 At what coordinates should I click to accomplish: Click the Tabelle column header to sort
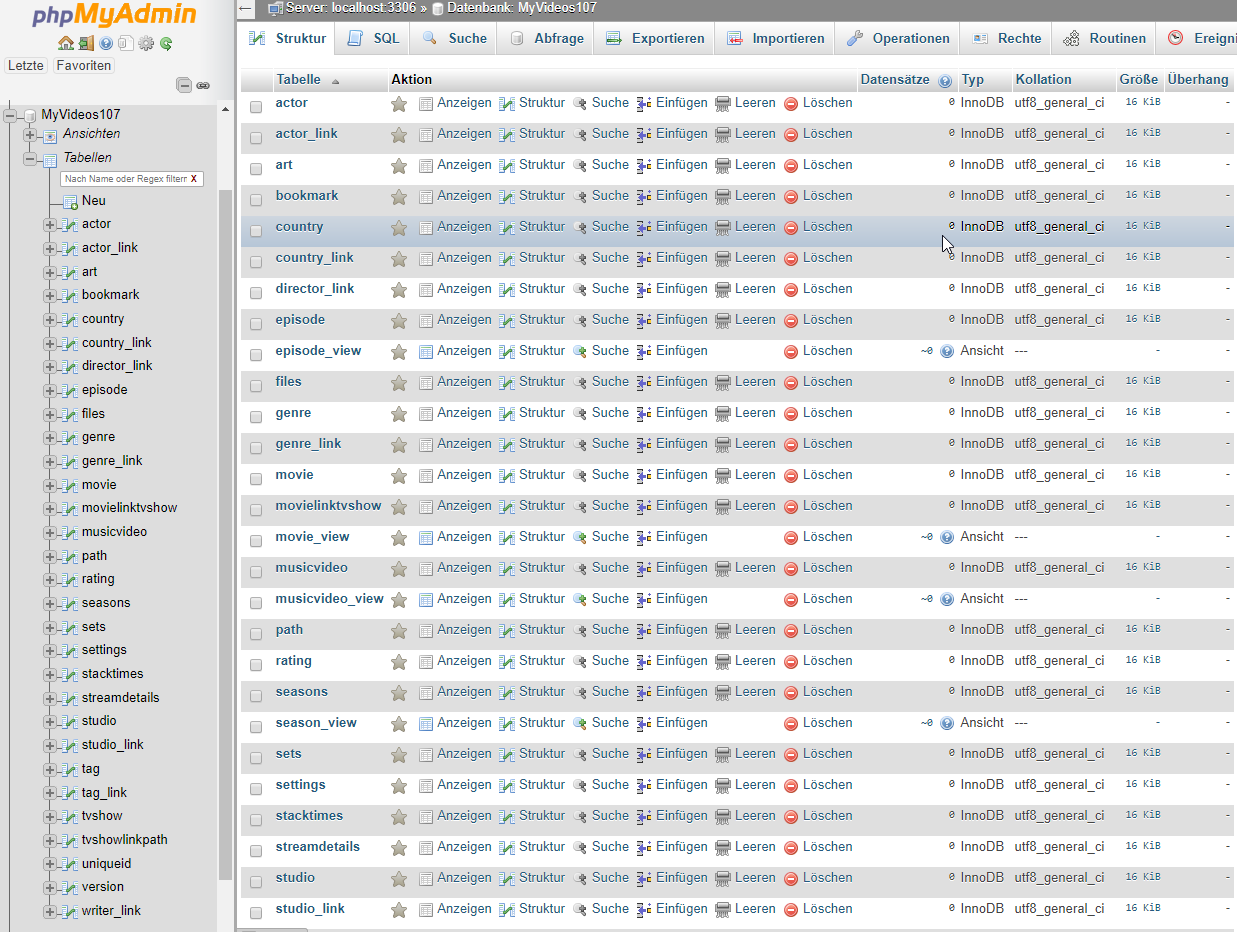pyautogui.click(x=299, y=80)
